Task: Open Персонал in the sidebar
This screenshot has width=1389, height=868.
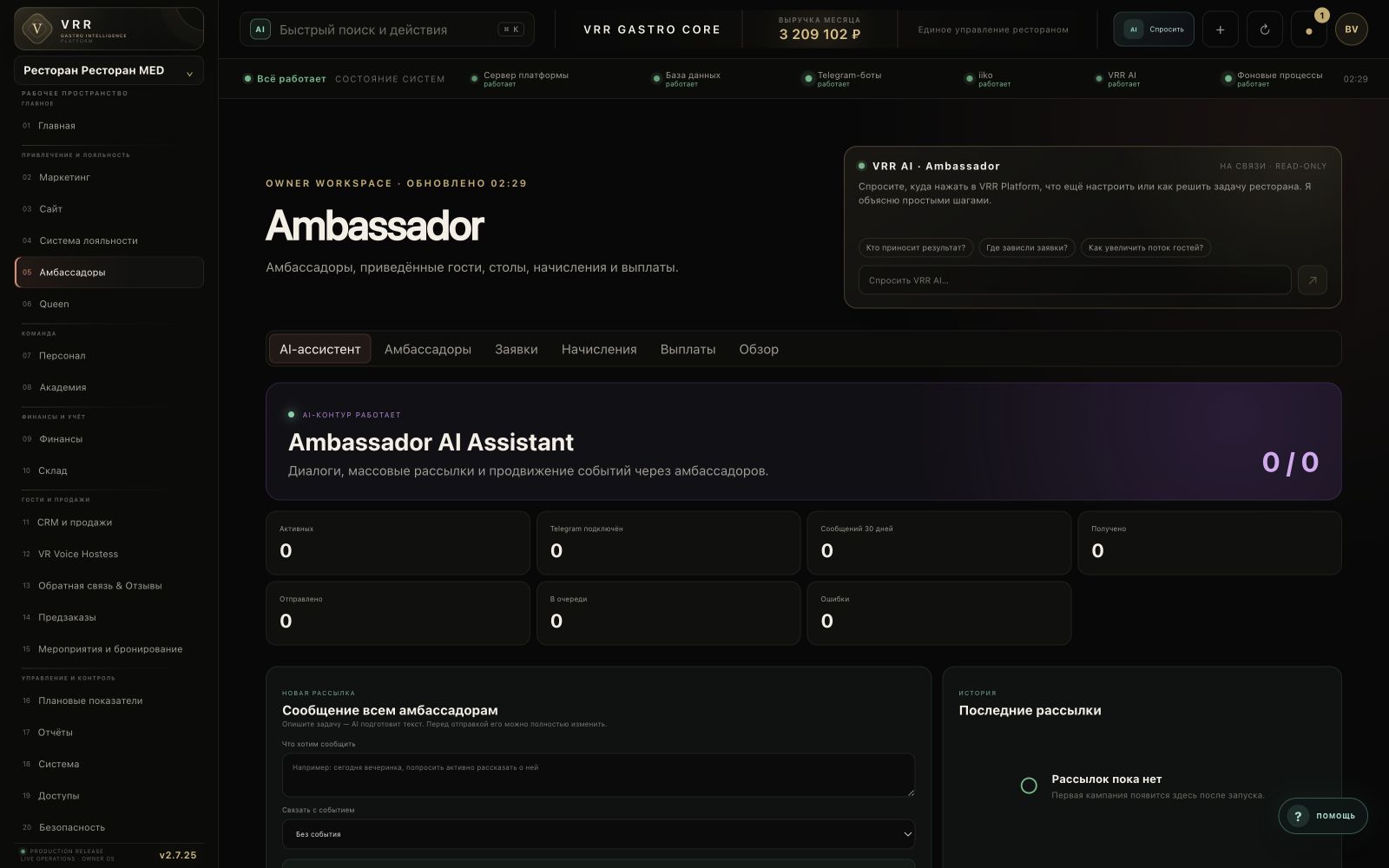Action: click(x=109, y=356)
